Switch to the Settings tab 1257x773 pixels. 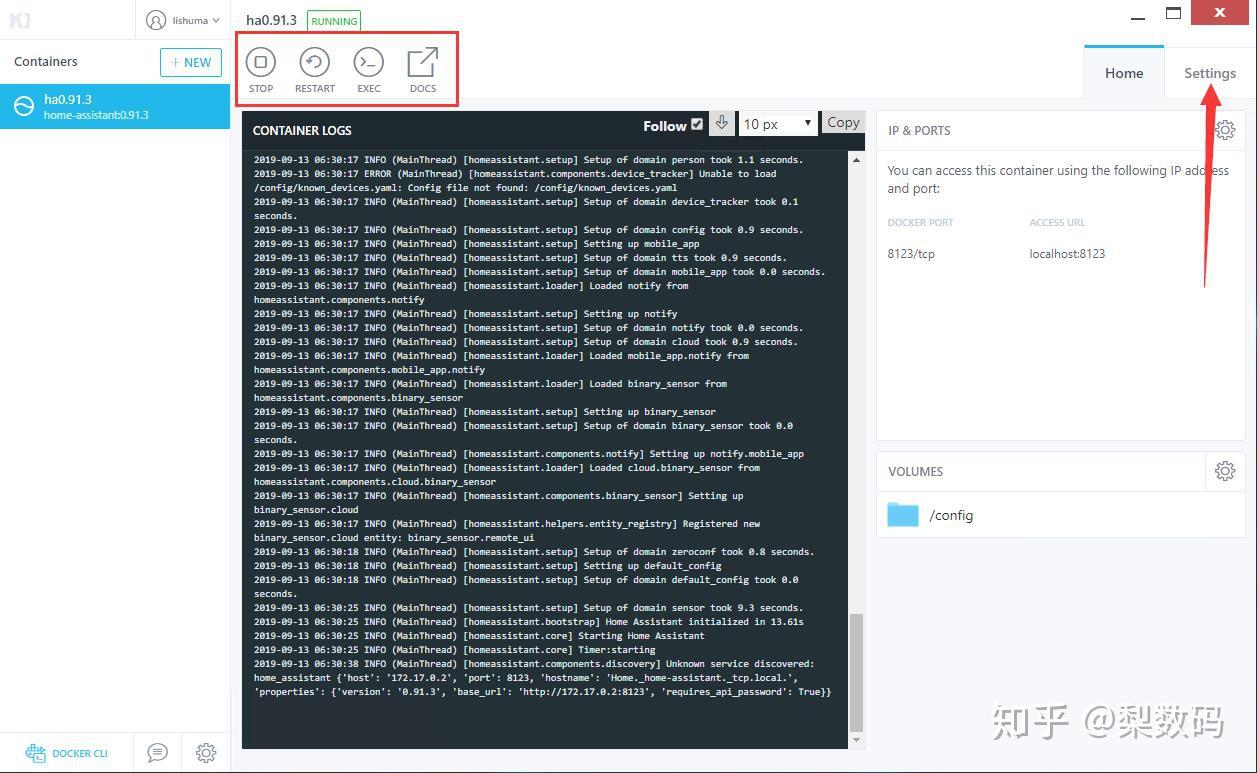tap(1209, 73)
